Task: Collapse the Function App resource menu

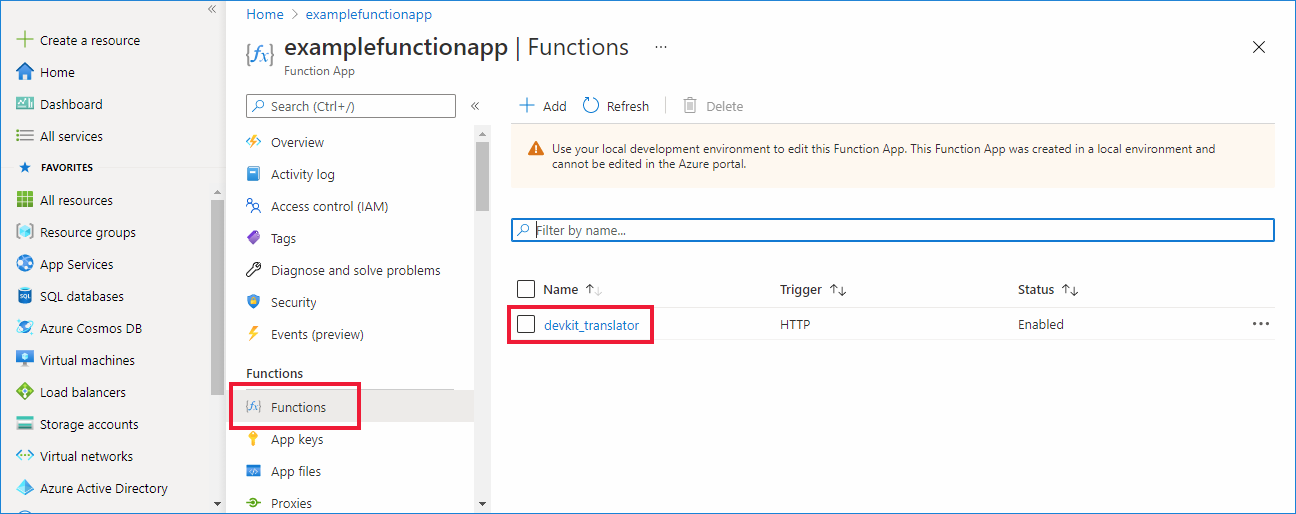Action: pyautogui.click(x=475, y=106)
